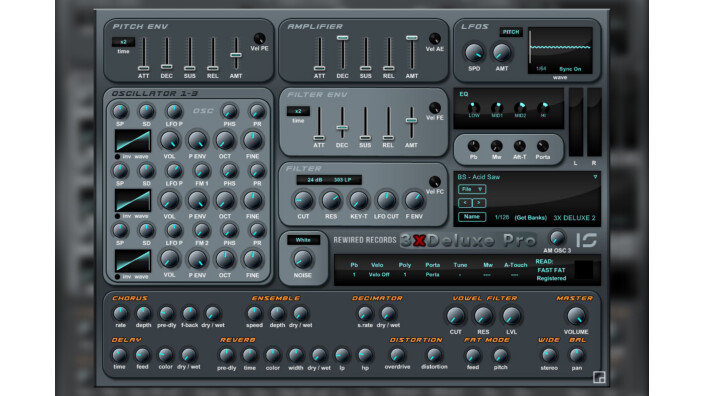This screenshot has width=704, height=396.
Task: Expand preset list arrow beside BS - Acid Saw
Action: pos(595,177)
